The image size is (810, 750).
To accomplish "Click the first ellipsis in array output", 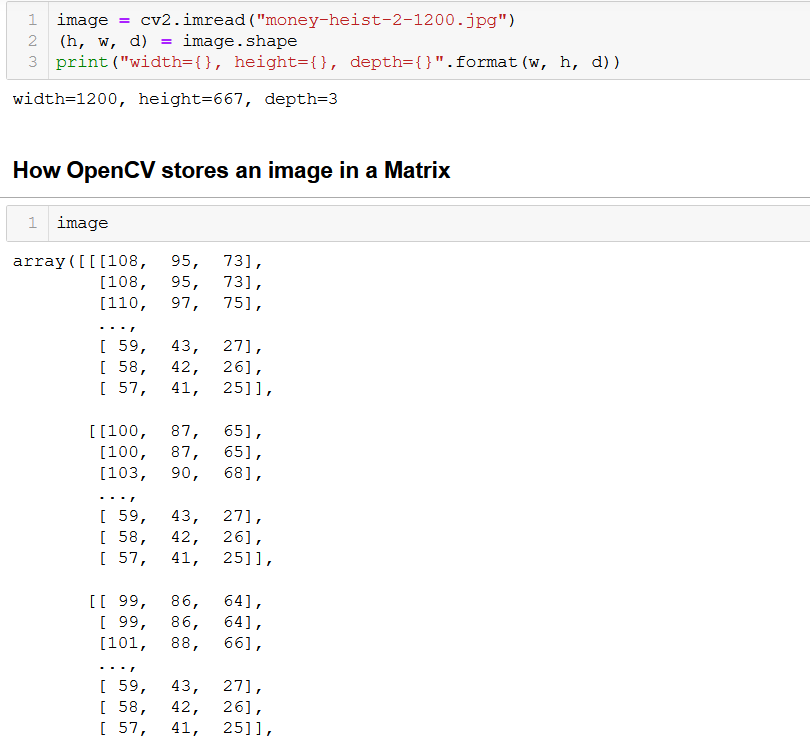I will click(117, 326).
